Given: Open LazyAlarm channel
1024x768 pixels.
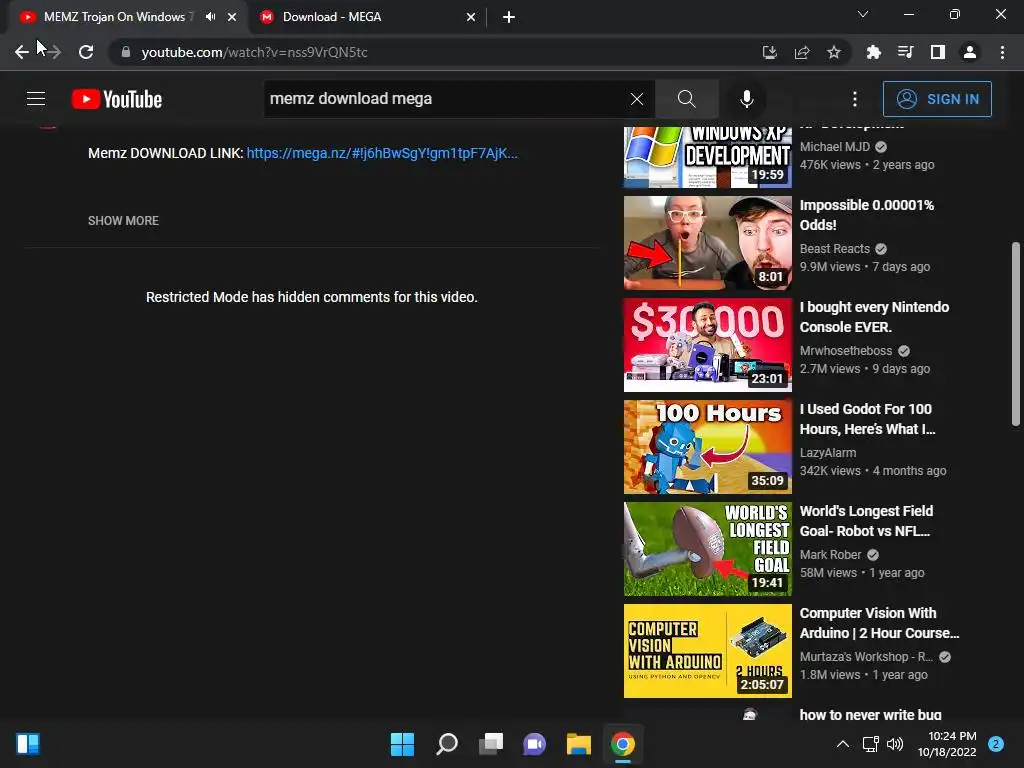Looking at the screenshot, I should point(827,453).
